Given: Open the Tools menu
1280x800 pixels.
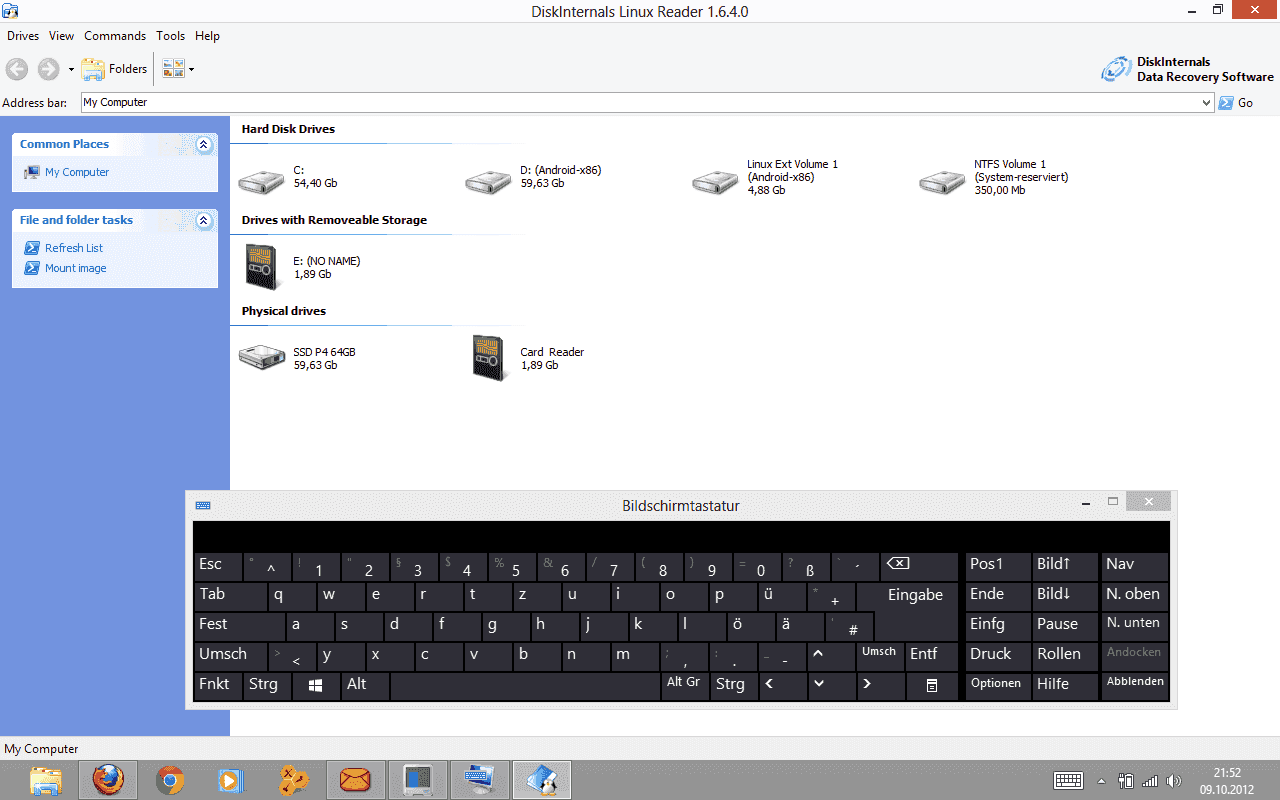Looking at the screenshot, I should [171, 36].
